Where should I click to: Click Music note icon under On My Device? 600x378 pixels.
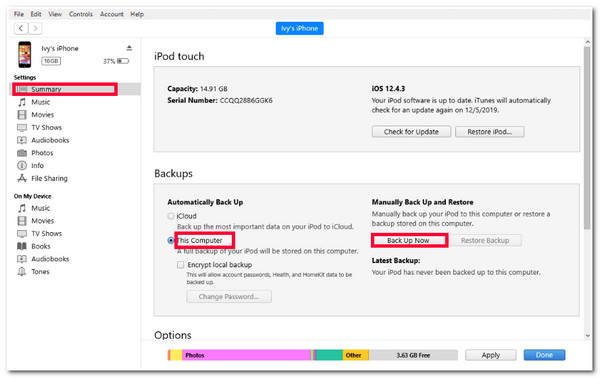(x=22, y=208)
